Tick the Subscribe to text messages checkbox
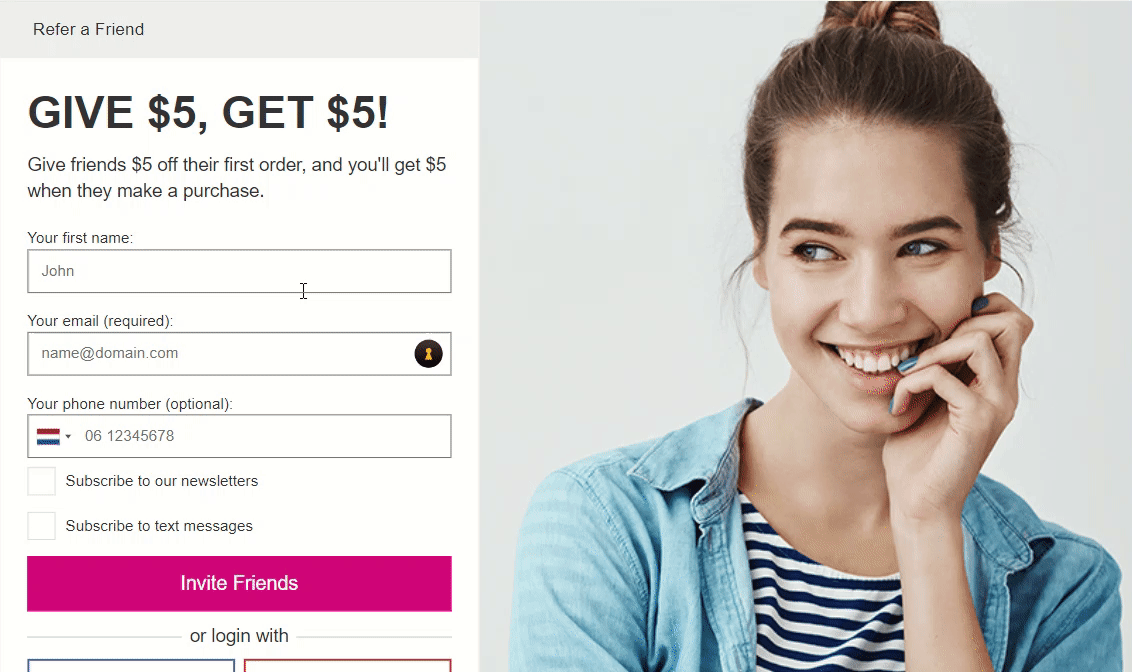Viewport: 1132px width, 672px height. coord(41,526)
